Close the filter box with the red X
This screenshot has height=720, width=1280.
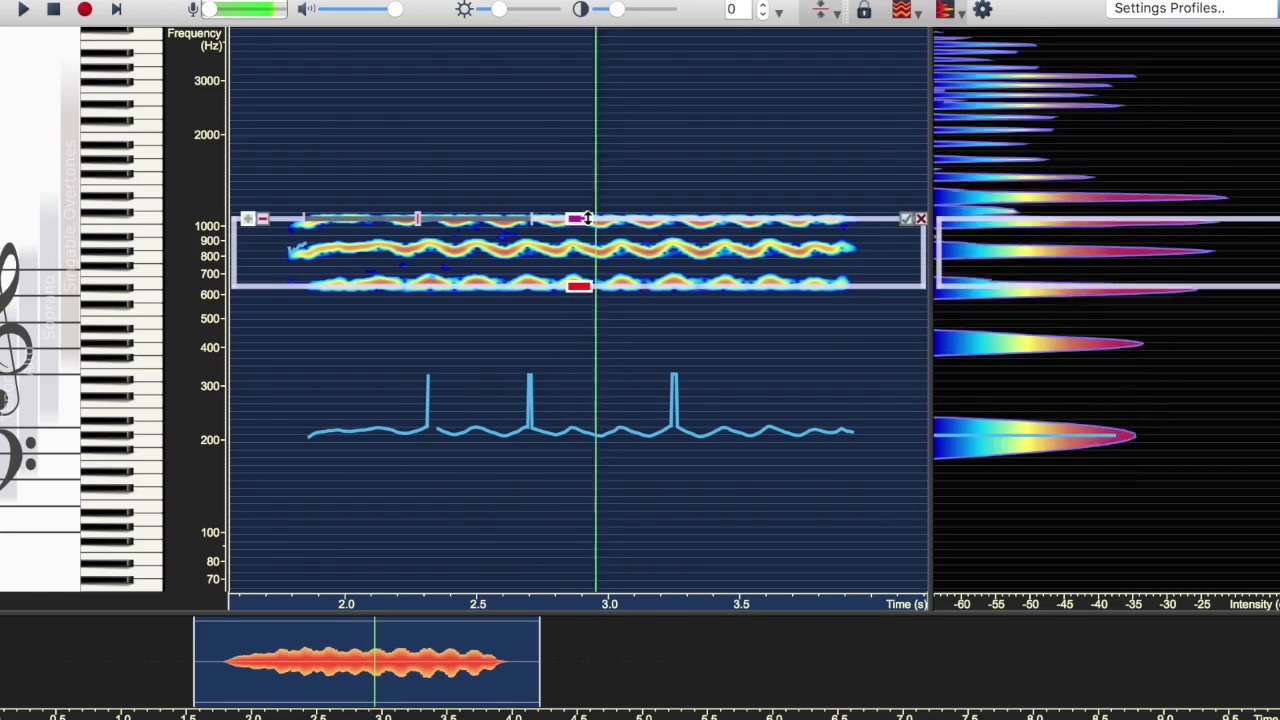pyautogui.click(x=921, y=218)
